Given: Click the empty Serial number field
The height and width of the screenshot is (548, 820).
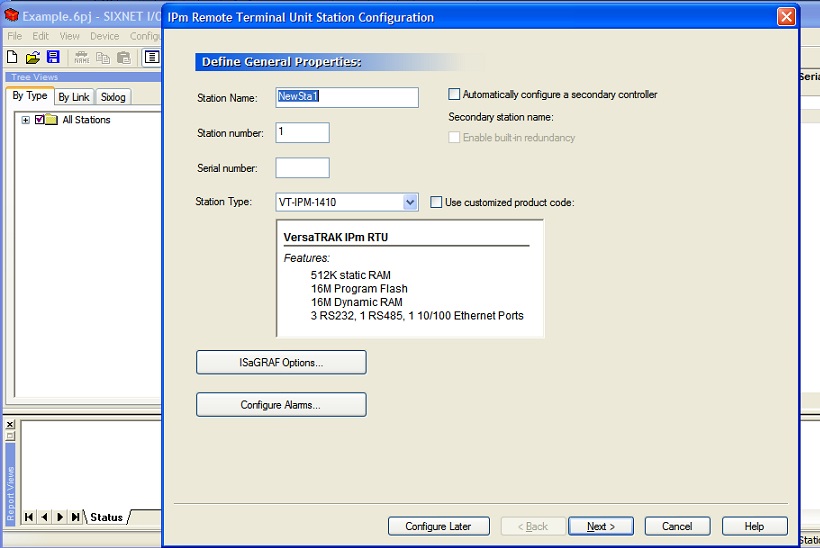Looking at the screenshot, I should point(303,168).
